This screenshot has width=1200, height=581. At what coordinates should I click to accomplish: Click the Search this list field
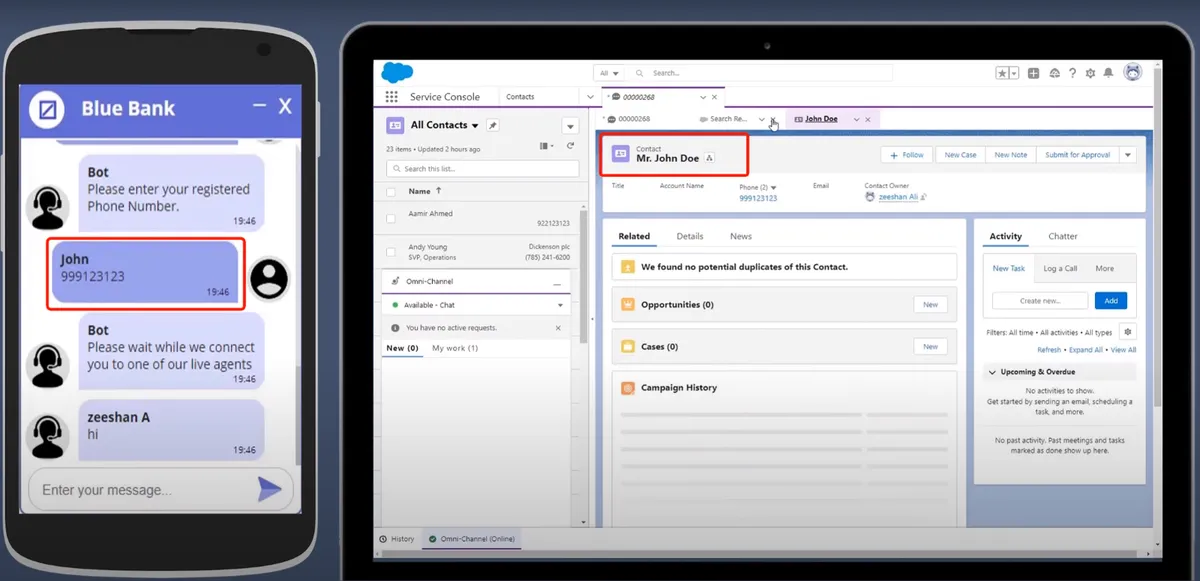(x=482, y=169)
